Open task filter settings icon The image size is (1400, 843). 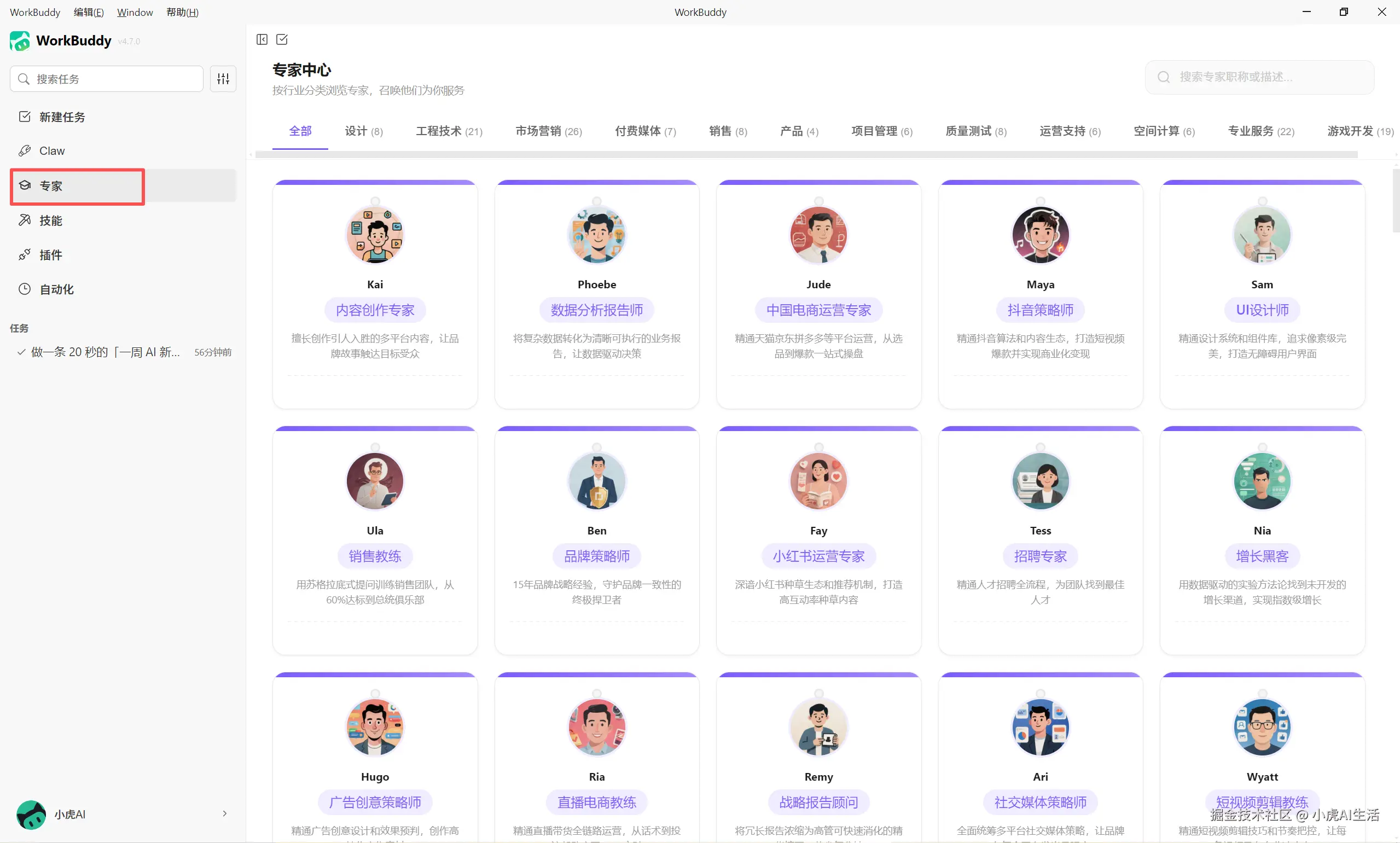click(x=223, y=78)
